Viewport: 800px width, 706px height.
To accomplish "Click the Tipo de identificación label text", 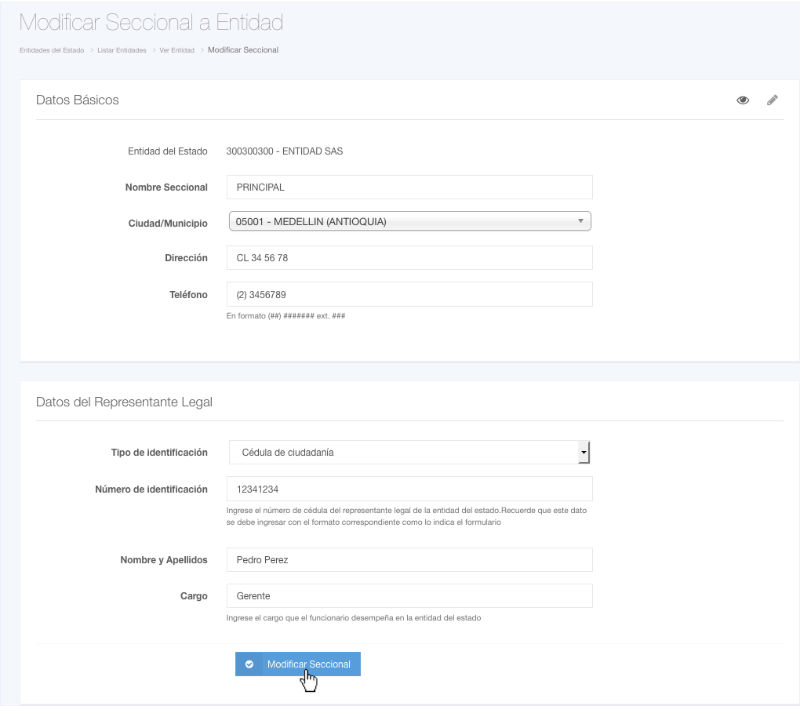I will click(159, 453).
